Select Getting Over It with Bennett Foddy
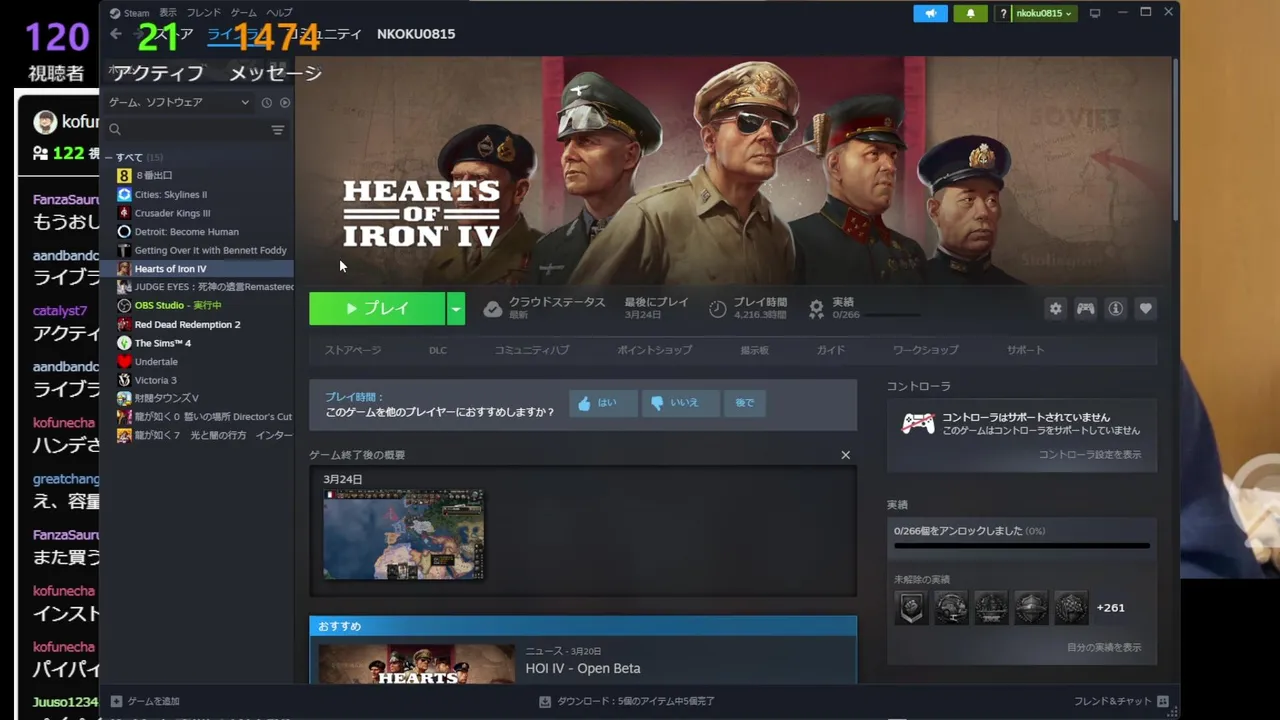The width and height of the screenshot is (1280, 720). [x=198, y=250]
